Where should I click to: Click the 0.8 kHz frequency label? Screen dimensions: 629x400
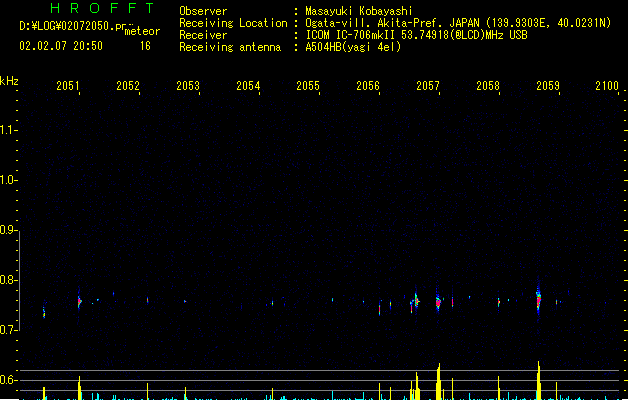[x=8, y=280]
